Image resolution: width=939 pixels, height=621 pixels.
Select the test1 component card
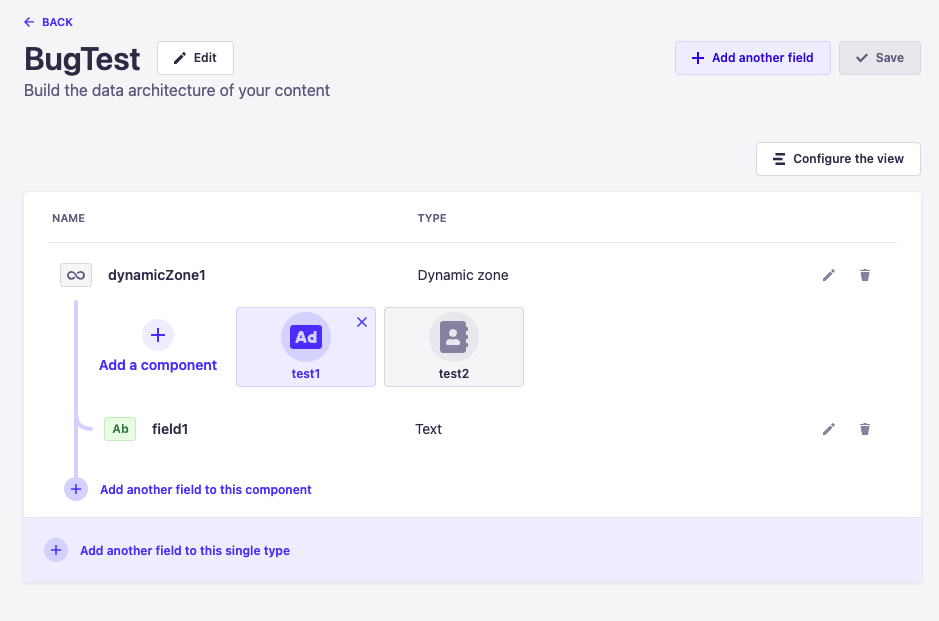(x=306, y=347)
